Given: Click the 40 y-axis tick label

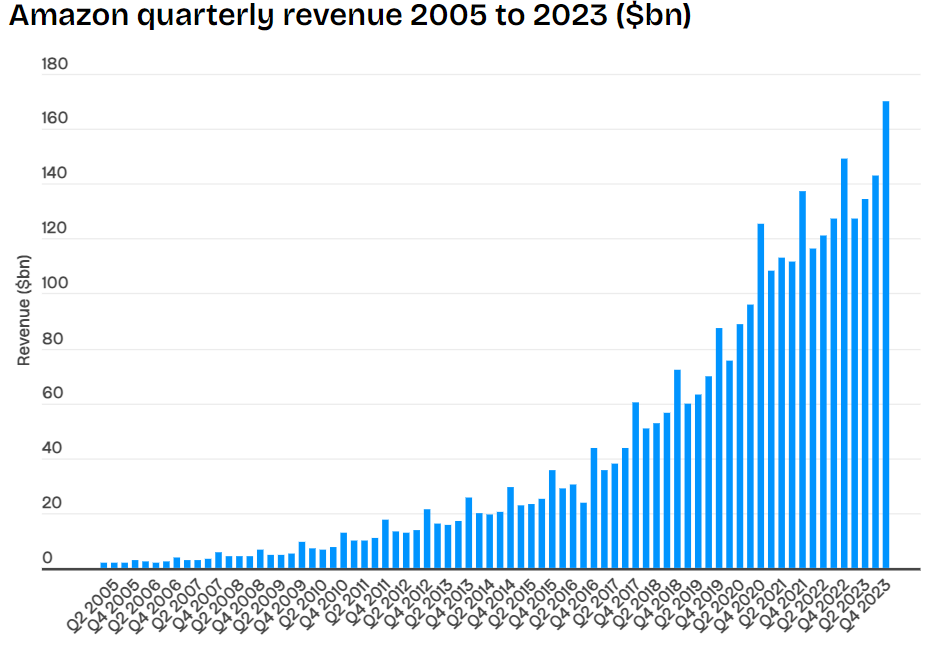Looking at the screenshot, I should [53, 448].
